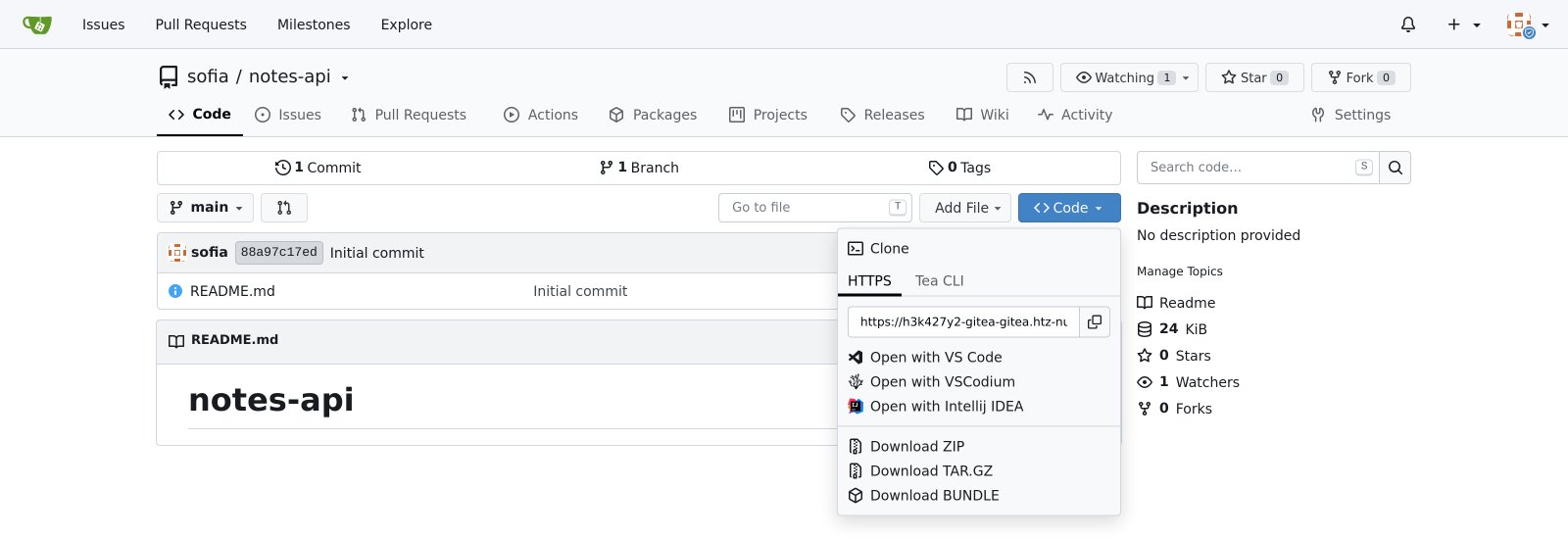The width and height of the screenshot is (1568, 539).
Task: Copy the clone URL
Action: pyautogui.click(x=1095, y=321)
